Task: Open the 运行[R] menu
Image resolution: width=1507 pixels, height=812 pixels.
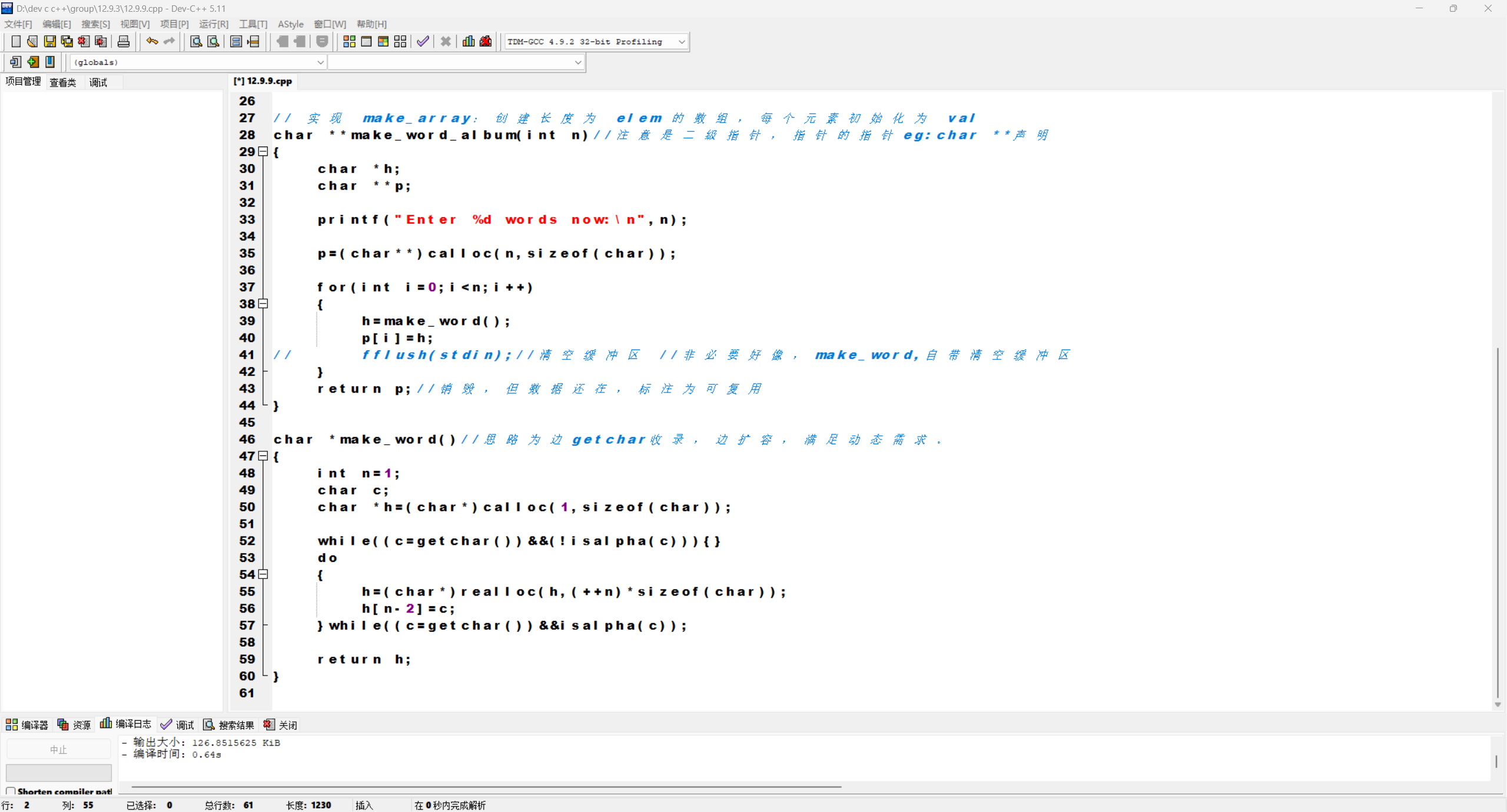Action: (x=213, y=24)
